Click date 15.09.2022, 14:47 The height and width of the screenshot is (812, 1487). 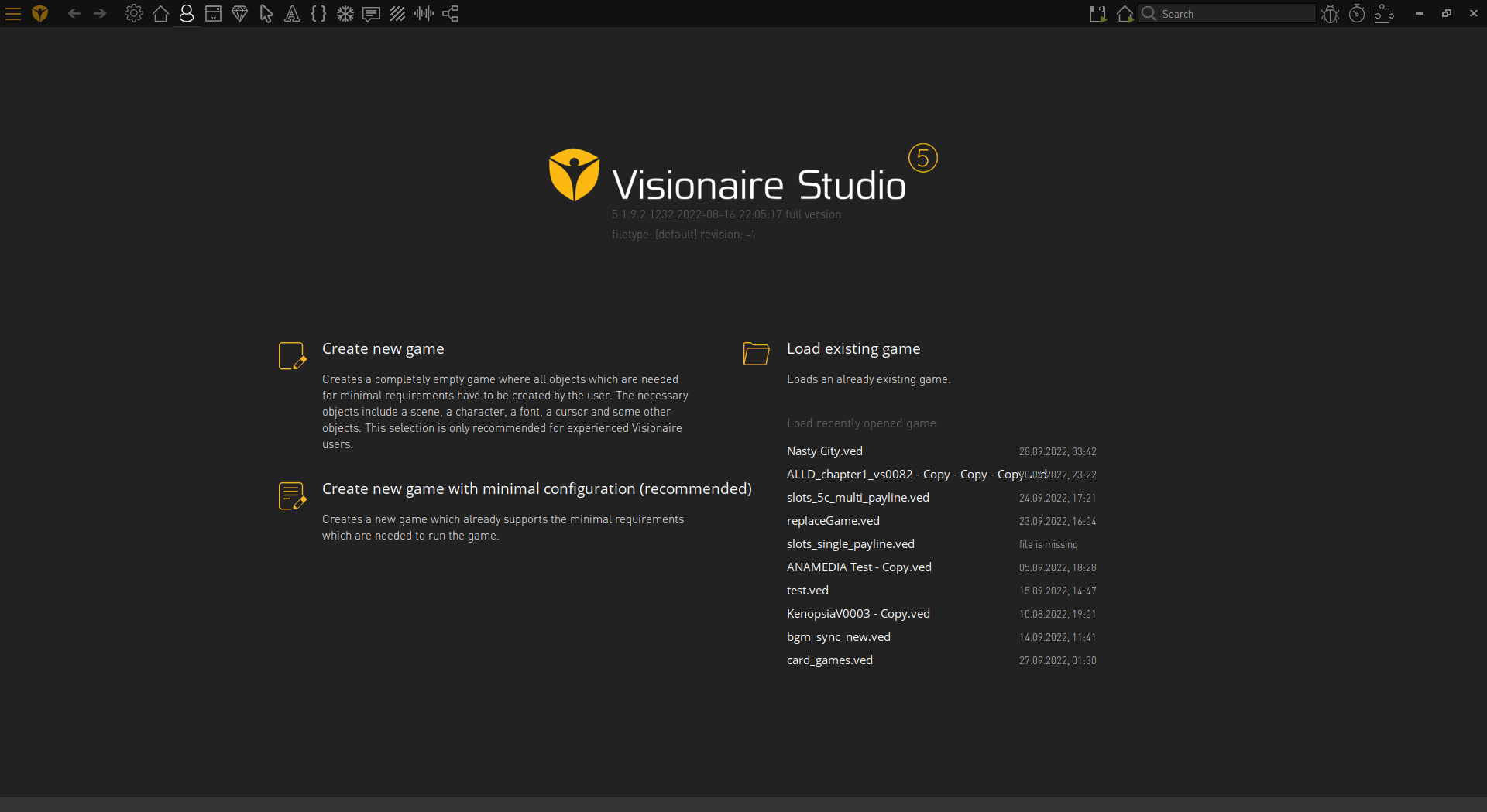pyautogui.click(x=1057, y=591)
